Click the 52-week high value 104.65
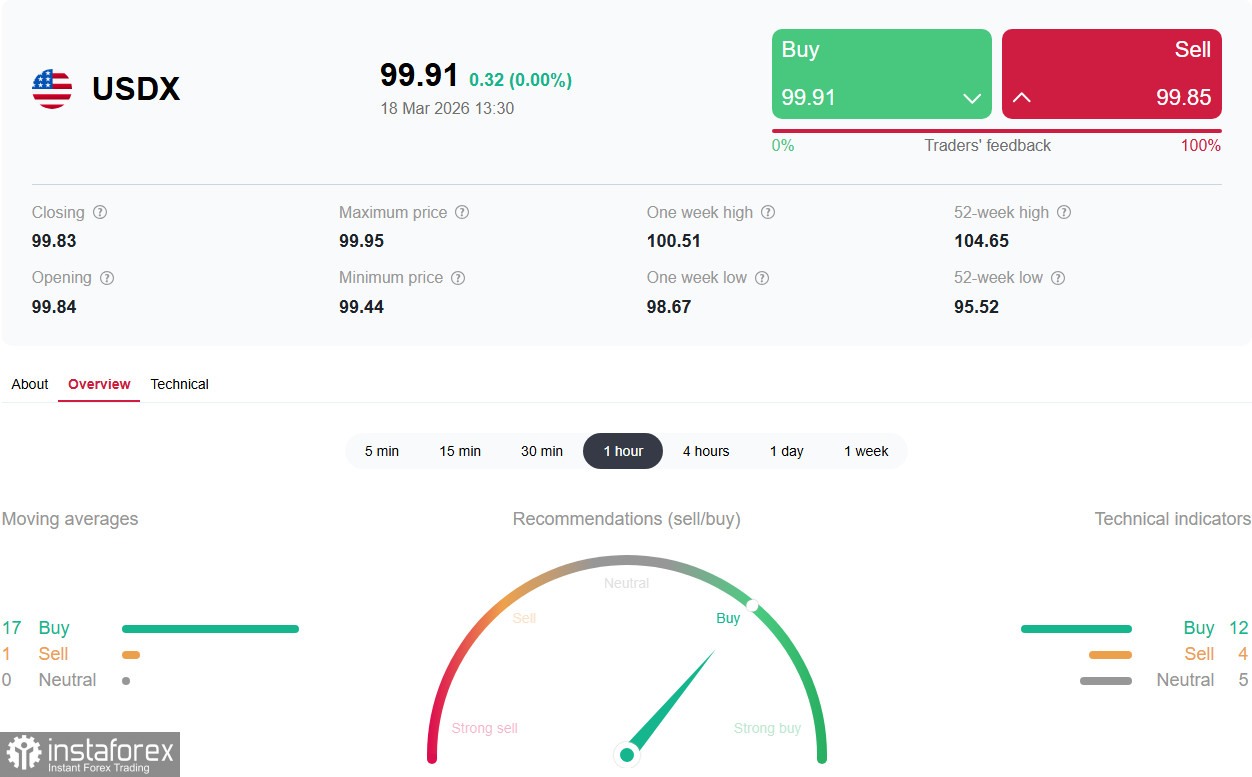Screen dimensions: 1252x777 (981, 241)
